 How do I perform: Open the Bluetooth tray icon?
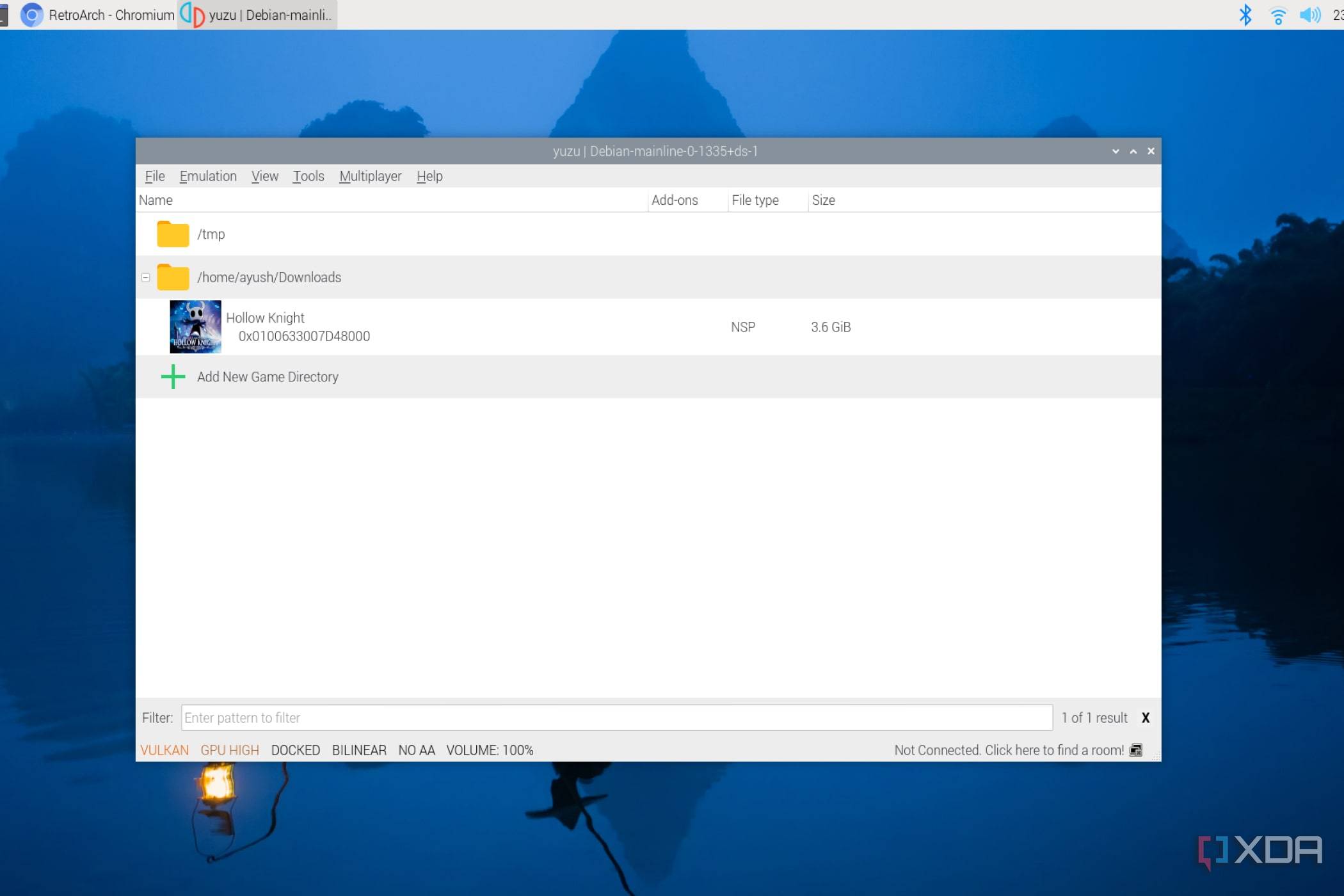pyautogui.click(x=1245, y=15)
